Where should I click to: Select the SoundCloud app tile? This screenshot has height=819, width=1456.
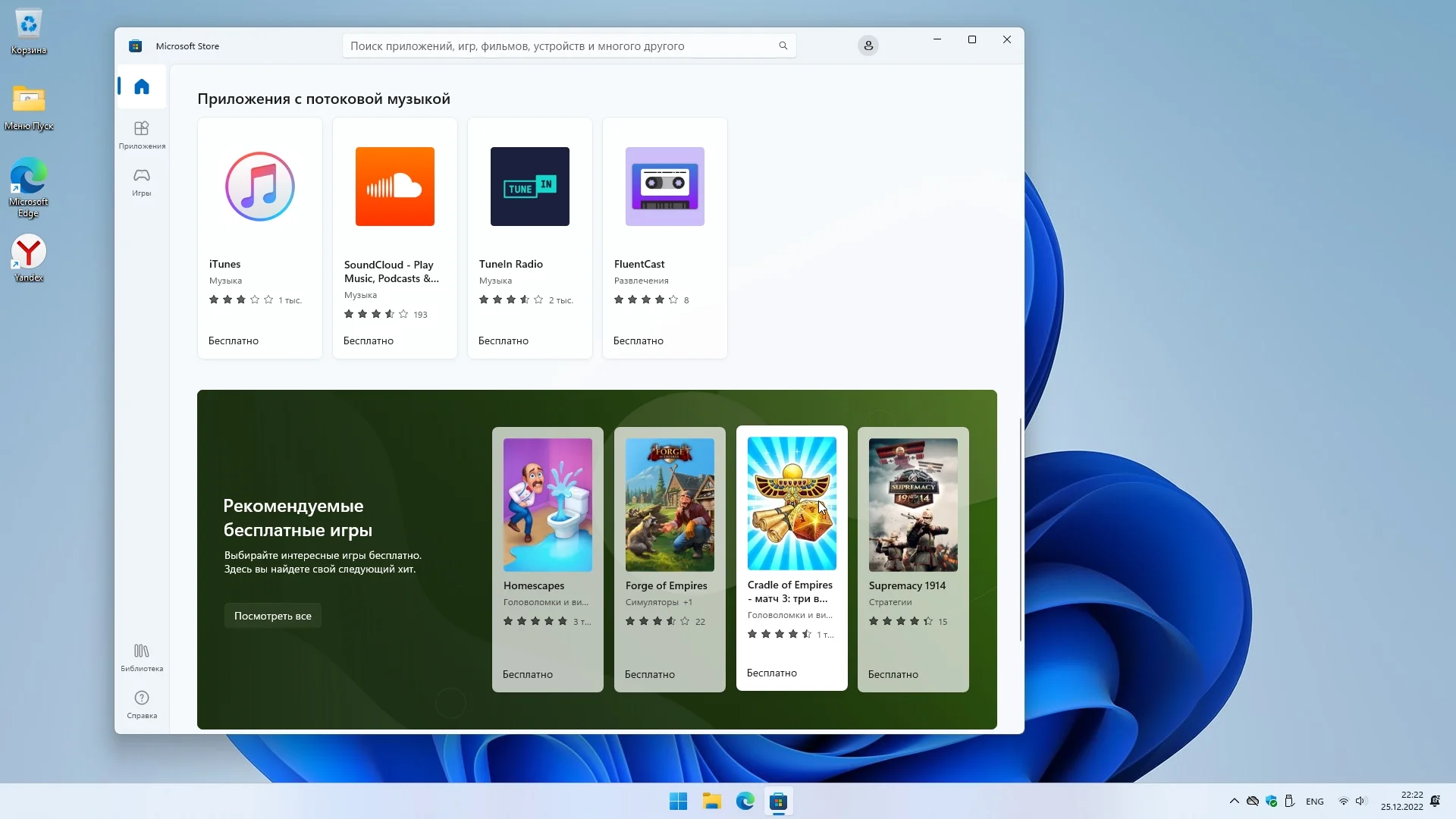point(395,237)
